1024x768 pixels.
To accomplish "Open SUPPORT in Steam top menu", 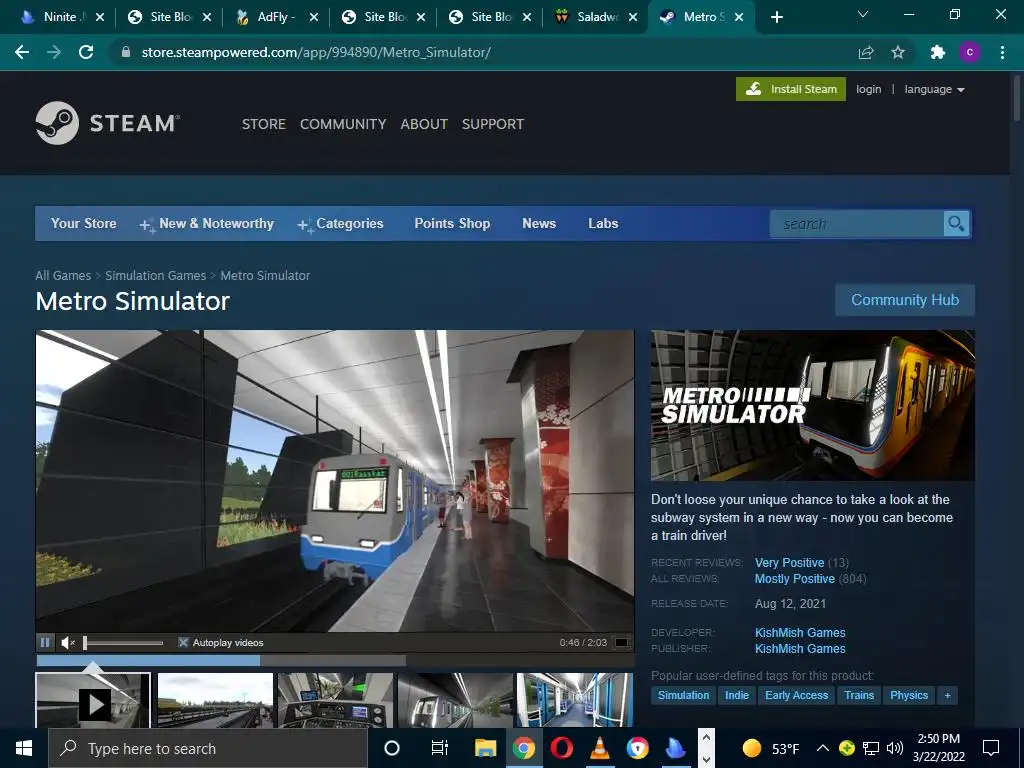I will pyautogui.click(x=493, y=124).
